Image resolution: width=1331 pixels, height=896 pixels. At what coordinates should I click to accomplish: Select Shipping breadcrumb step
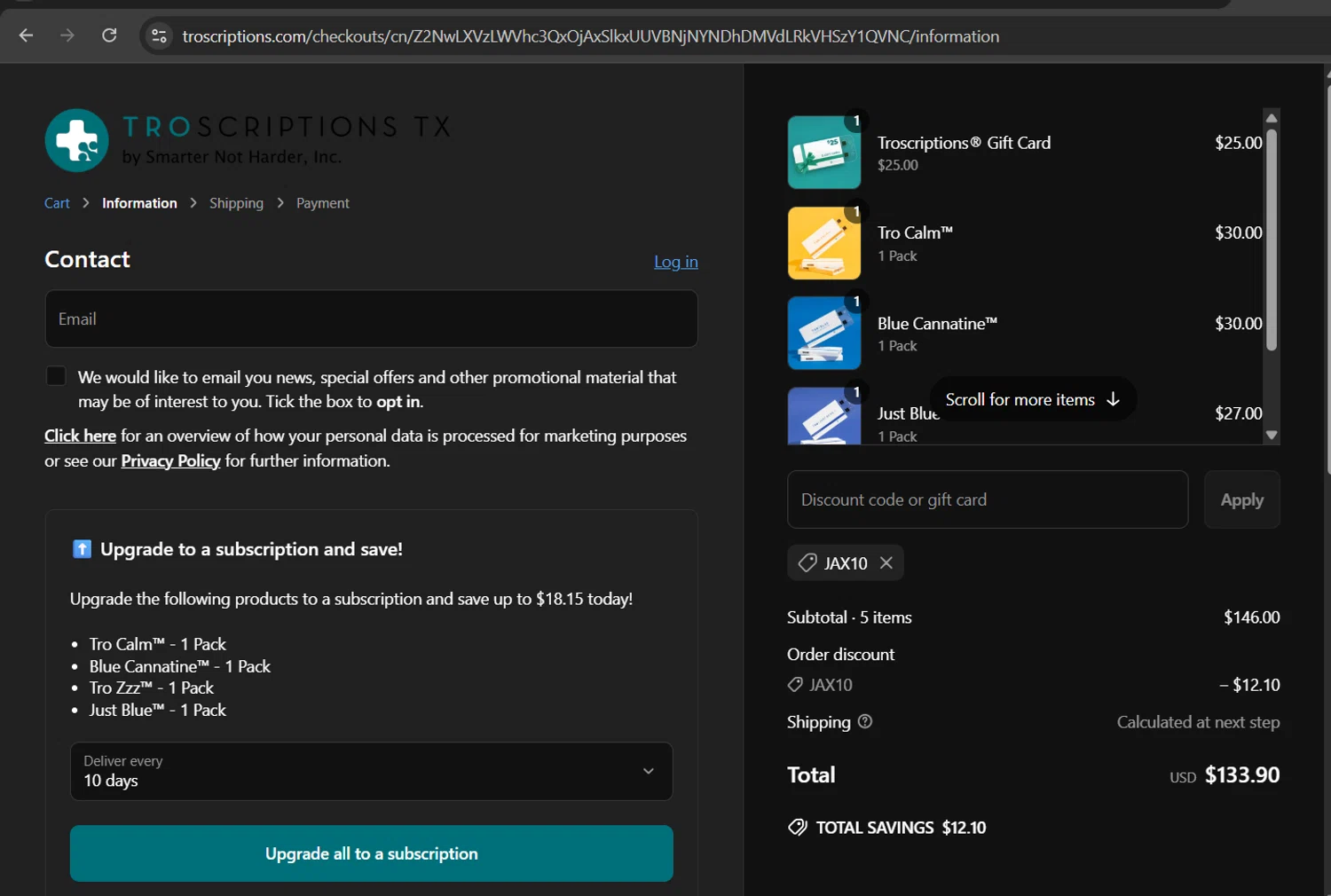point(236,203)
